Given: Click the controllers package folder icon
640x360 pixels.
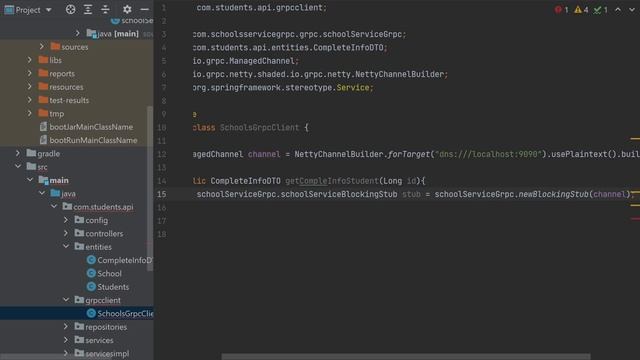Looking at the screenshot, I should (79, 233).
